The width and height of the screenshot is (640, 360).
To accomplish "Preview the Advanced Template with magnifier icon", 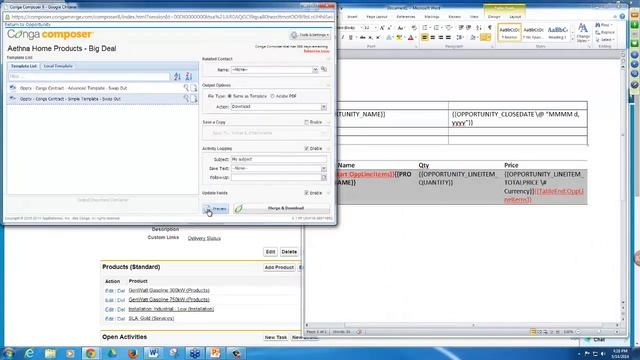I will click(x=186, y=88).
